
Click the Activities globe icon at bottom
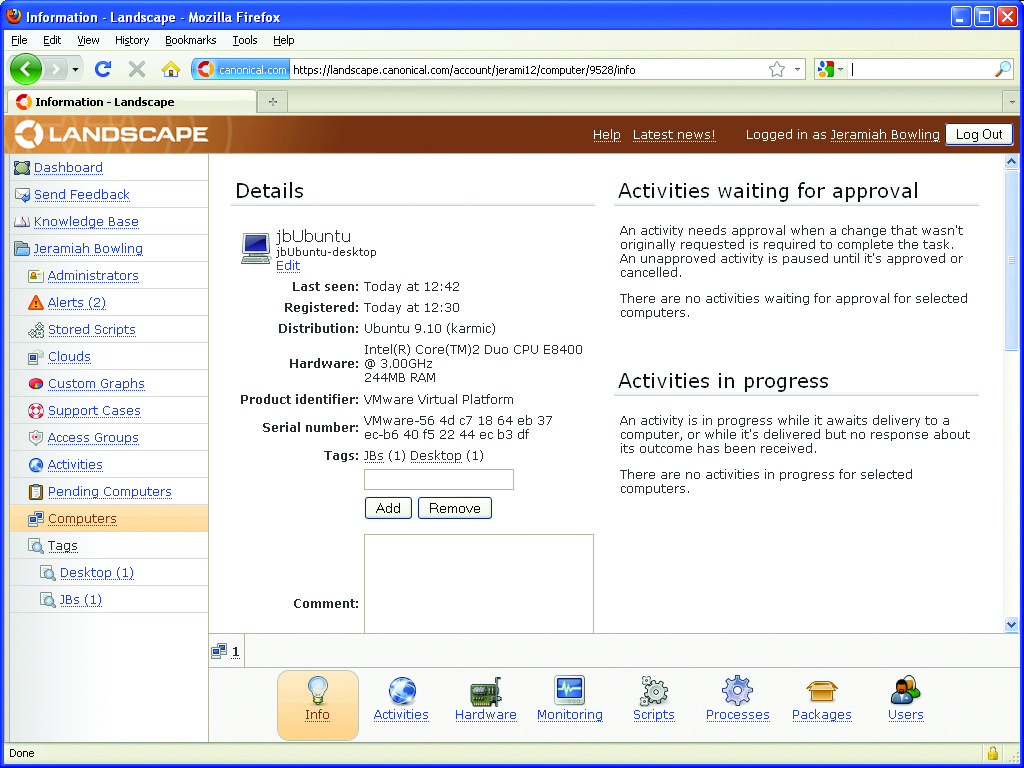pyautogui.click(x=401, y=691)
